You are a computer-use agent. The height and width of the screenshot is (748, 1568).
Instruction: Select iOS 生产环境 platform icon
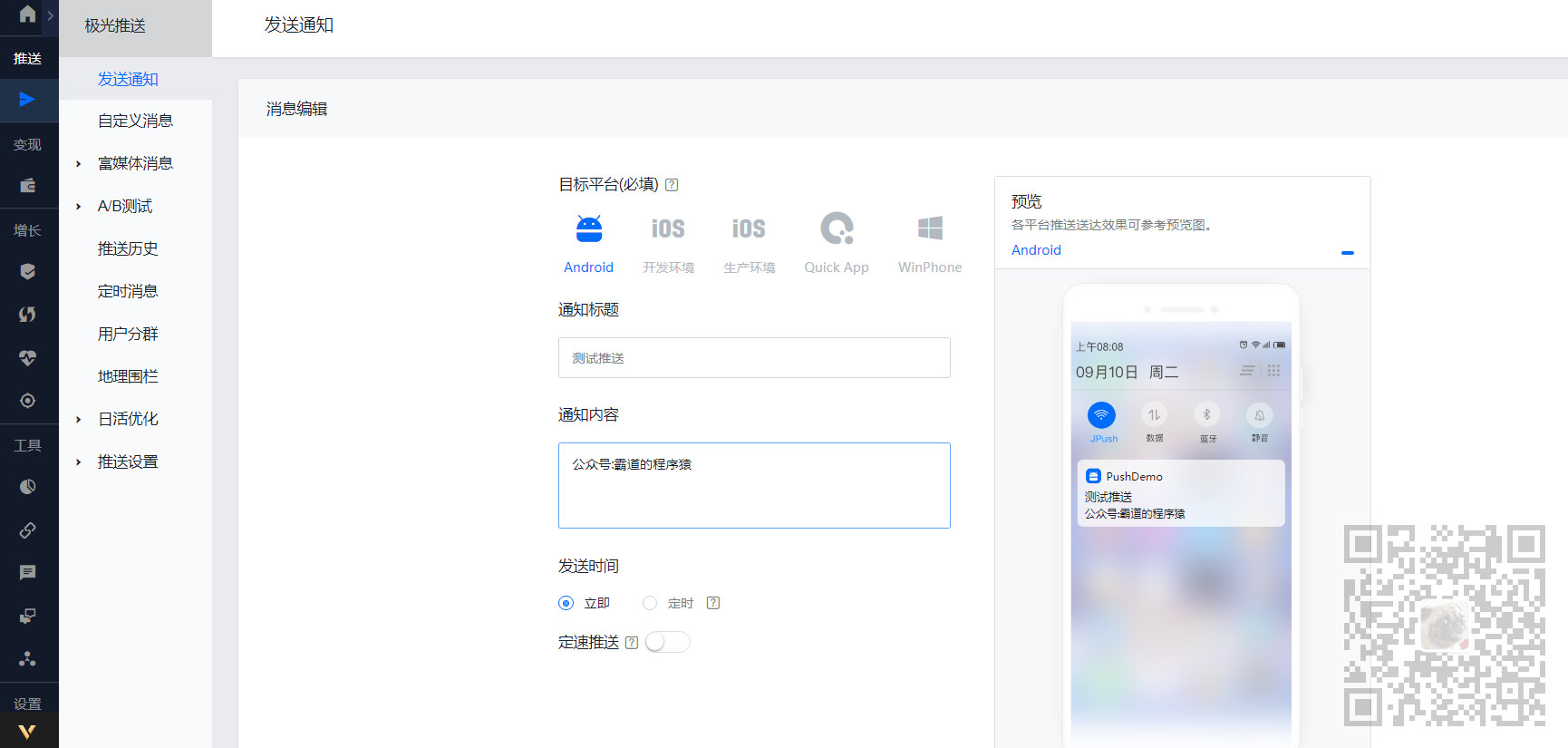coord(749,228)
